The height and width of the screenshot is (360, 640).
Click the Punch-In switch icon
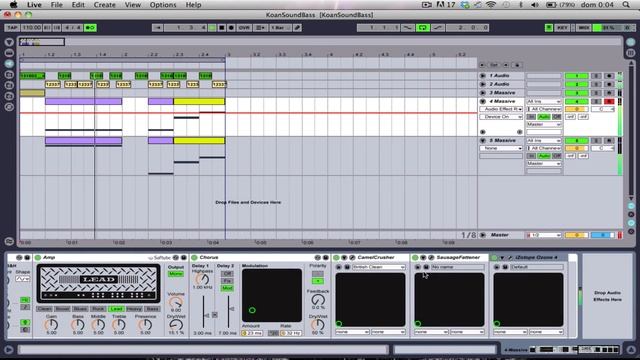[x=407, y=28]
